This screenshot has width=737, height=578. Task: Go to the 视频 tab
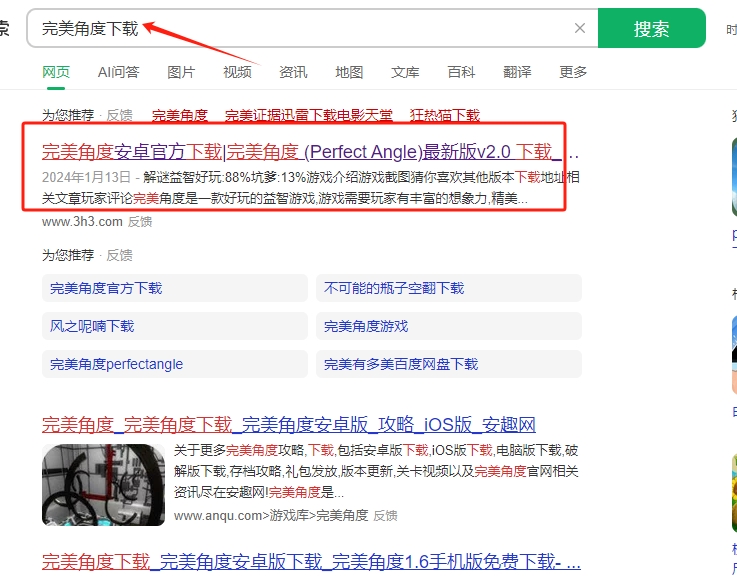(237, 72)
